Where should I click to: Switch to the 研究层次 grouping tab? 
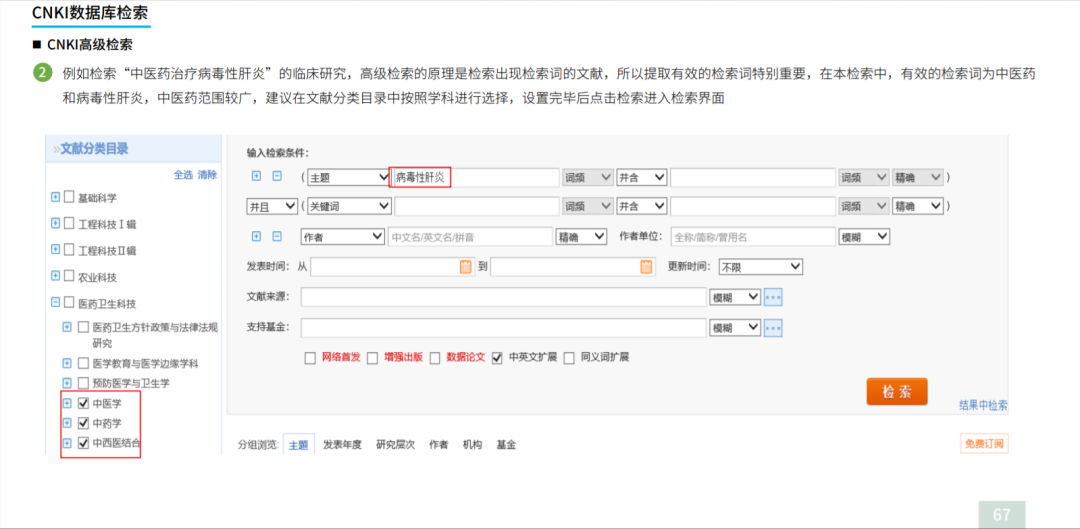(395, 445)
